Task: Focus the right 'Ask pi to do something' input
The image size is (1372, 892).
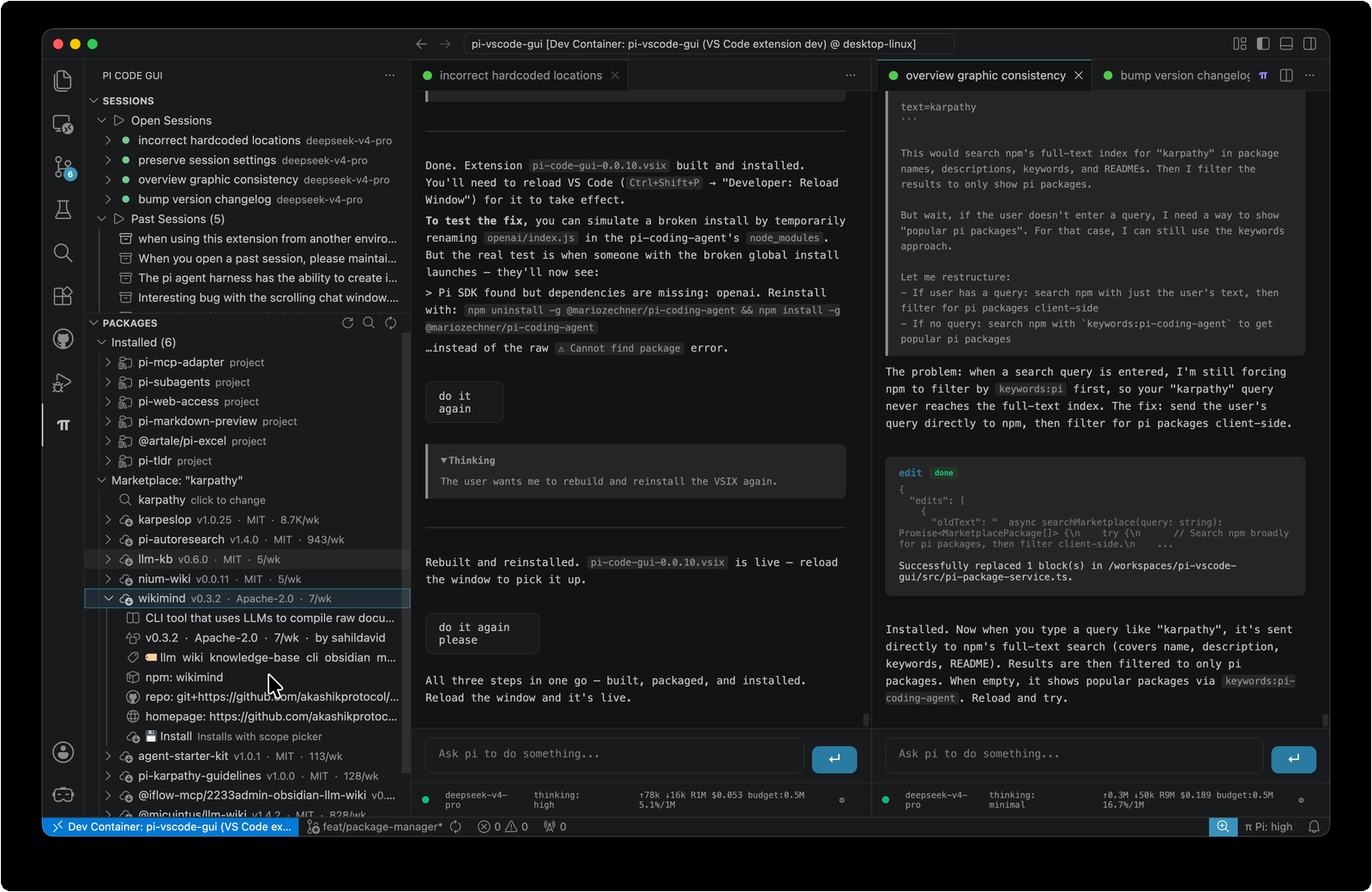Action: pyautogui.click(x=1074, y=754)
